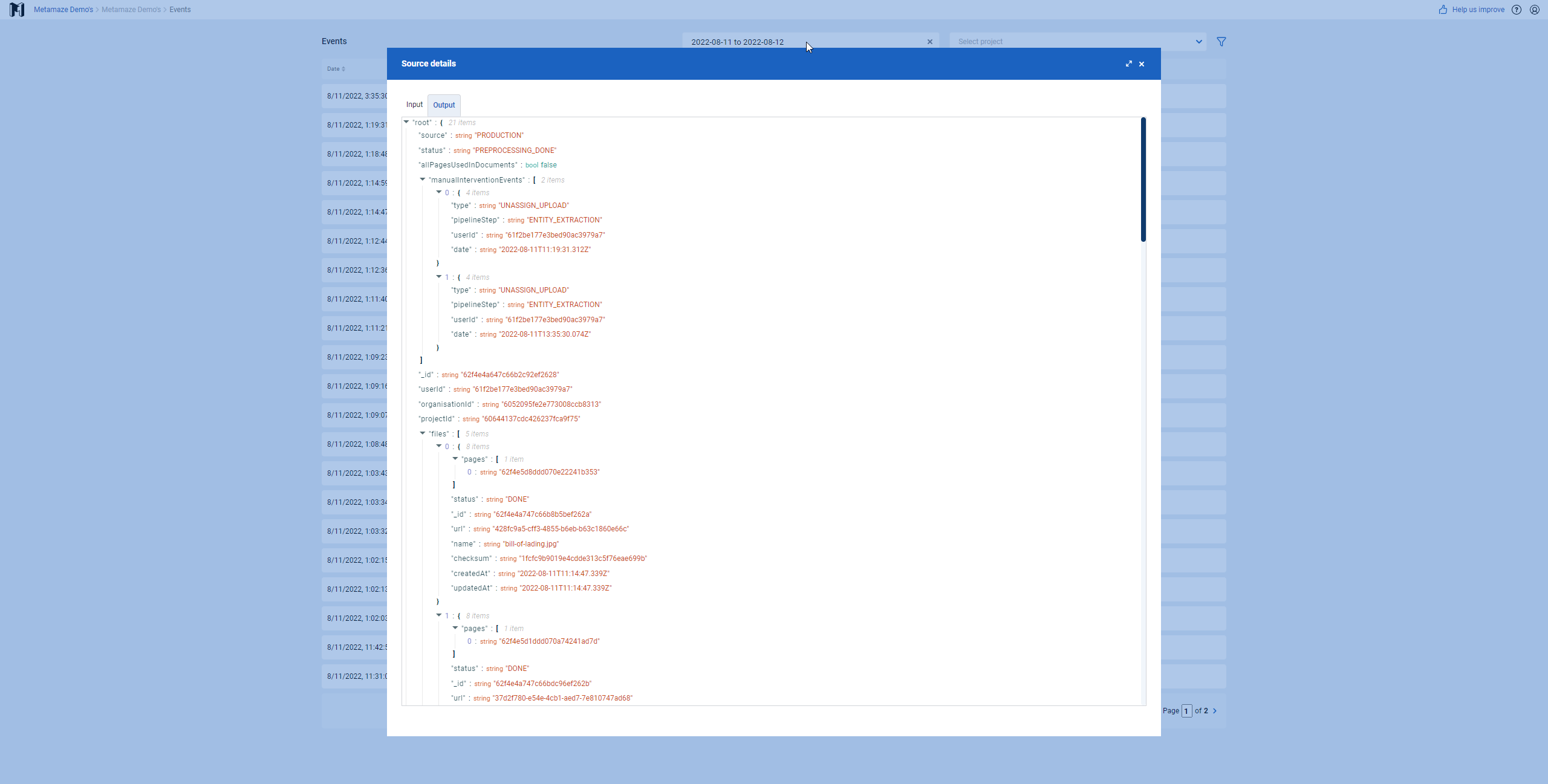Click the projectId value "60644137cdc426237fca9f75"
The height and width of the screenshot is (784, 1548).
[x=531, y=419]
